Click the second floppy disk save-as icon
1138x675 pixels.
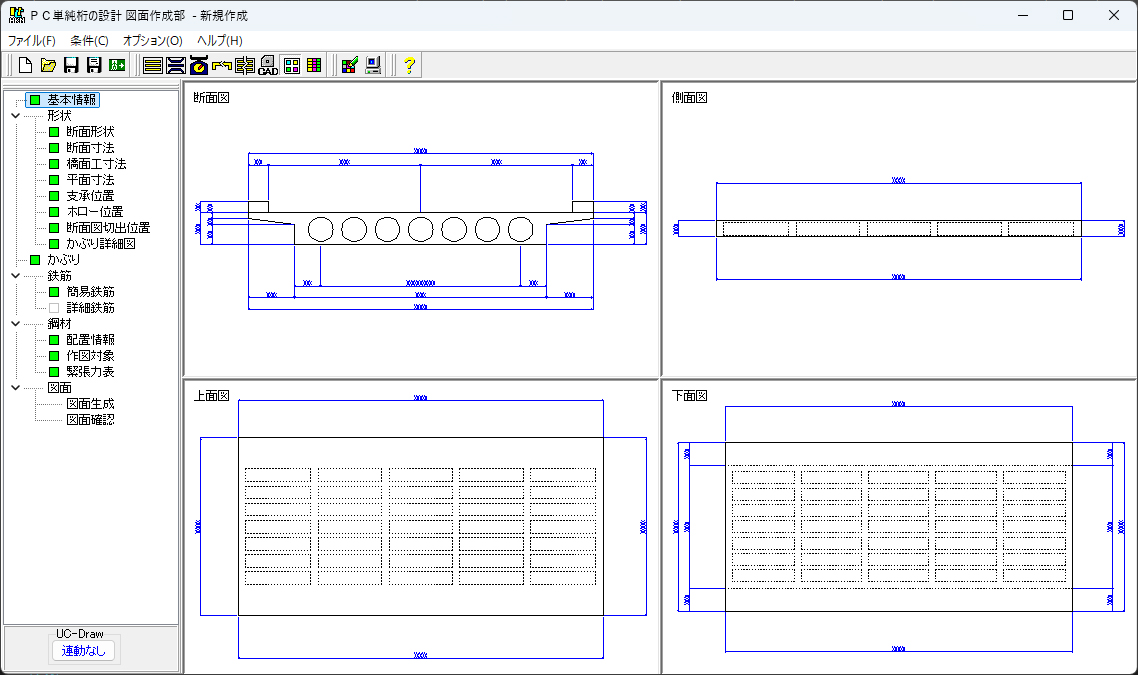[94, 65]
